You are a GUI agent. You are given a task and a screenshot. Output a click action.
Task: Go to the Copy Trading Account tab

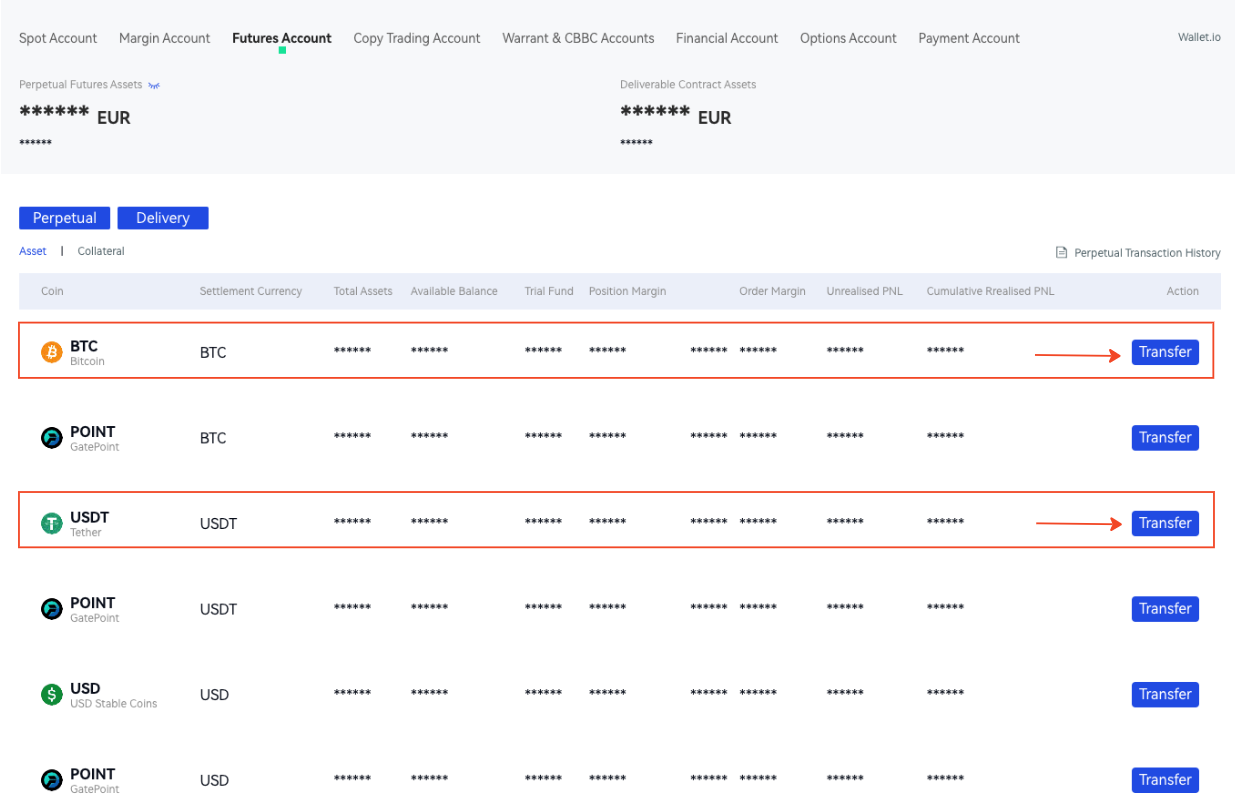pyautogui.click(x=417, y=38)
